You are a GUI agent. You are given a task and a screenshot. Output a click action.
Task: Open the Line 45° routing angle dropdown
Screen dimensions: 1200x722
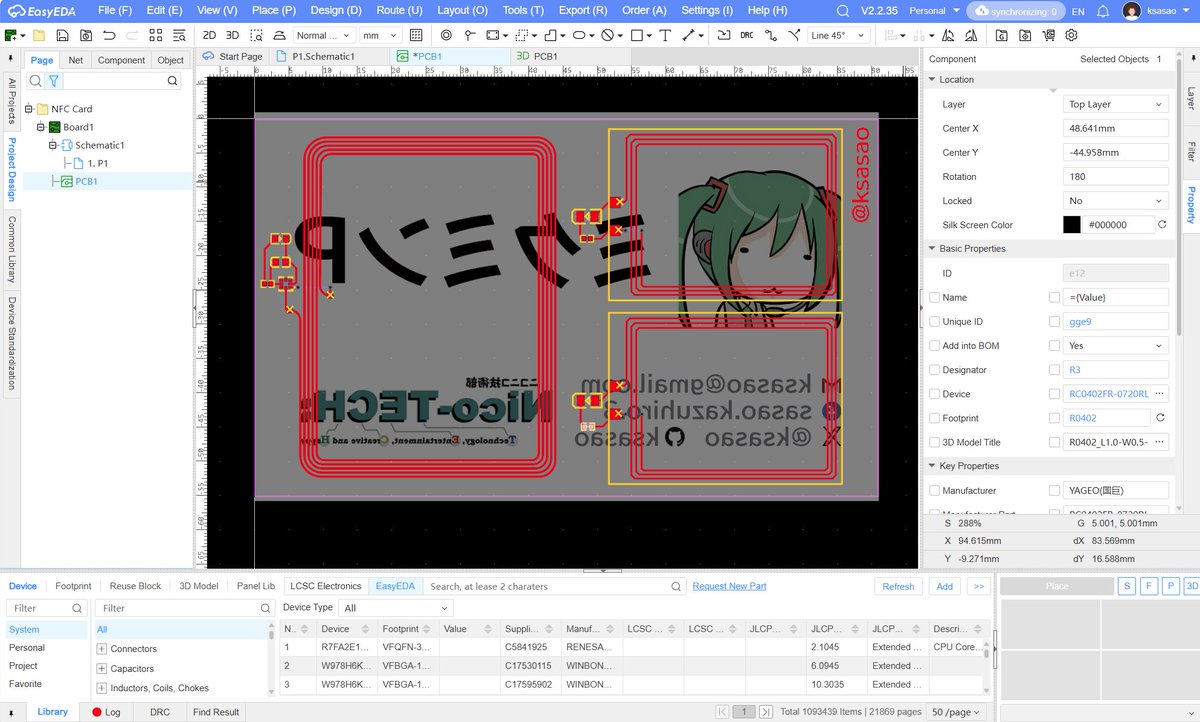838,35
